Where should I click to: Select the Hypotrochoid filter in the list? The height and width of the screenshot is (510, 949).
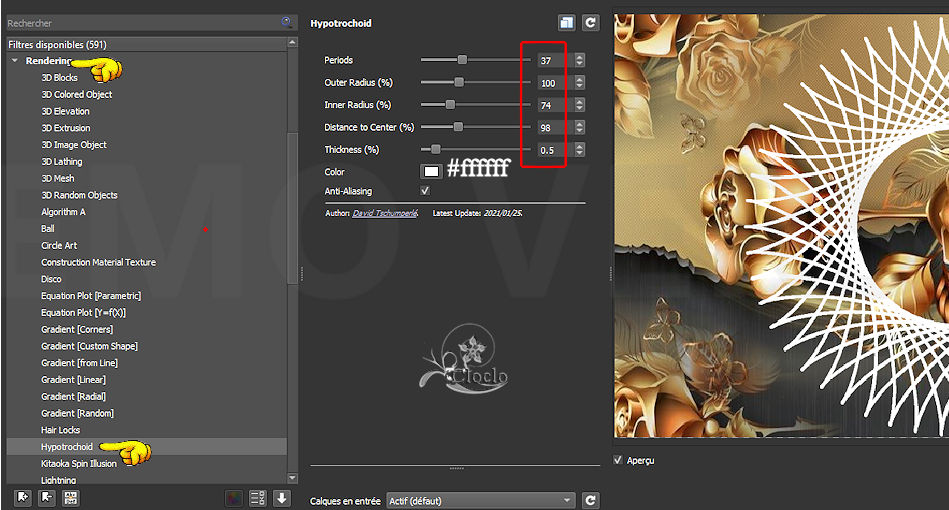pos(67,447)
